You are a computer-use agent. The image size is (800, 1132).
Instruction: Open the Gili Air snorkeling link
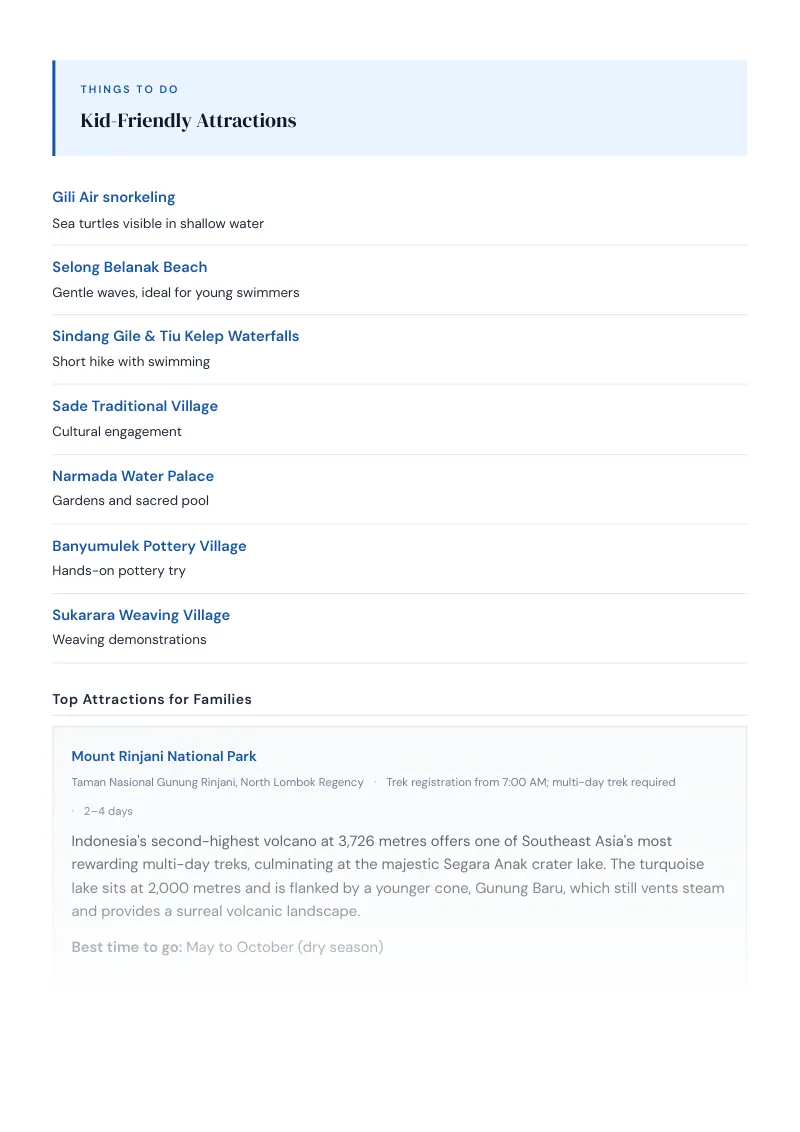[113, 197]
